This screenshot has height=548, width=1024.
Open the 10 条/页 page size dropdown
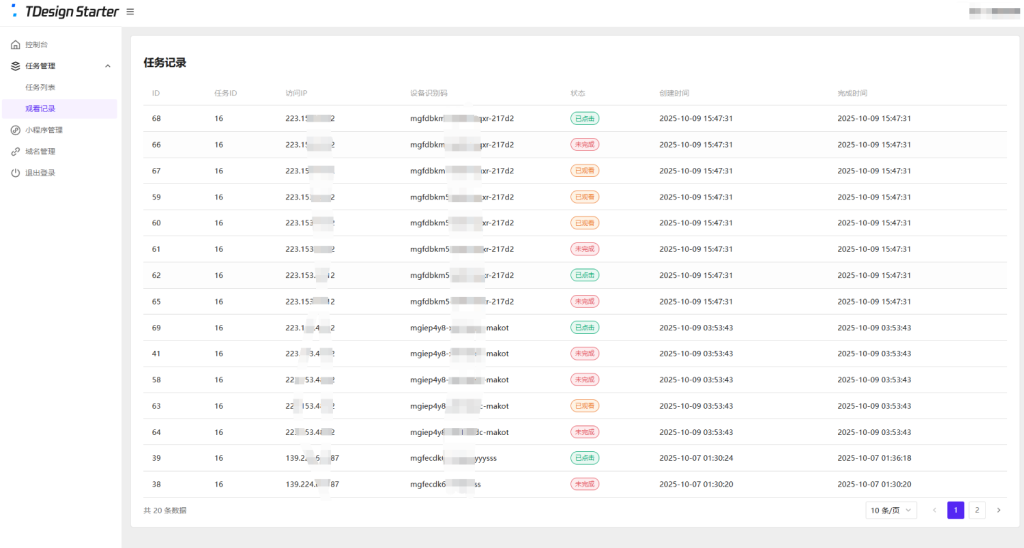(890, 510)
